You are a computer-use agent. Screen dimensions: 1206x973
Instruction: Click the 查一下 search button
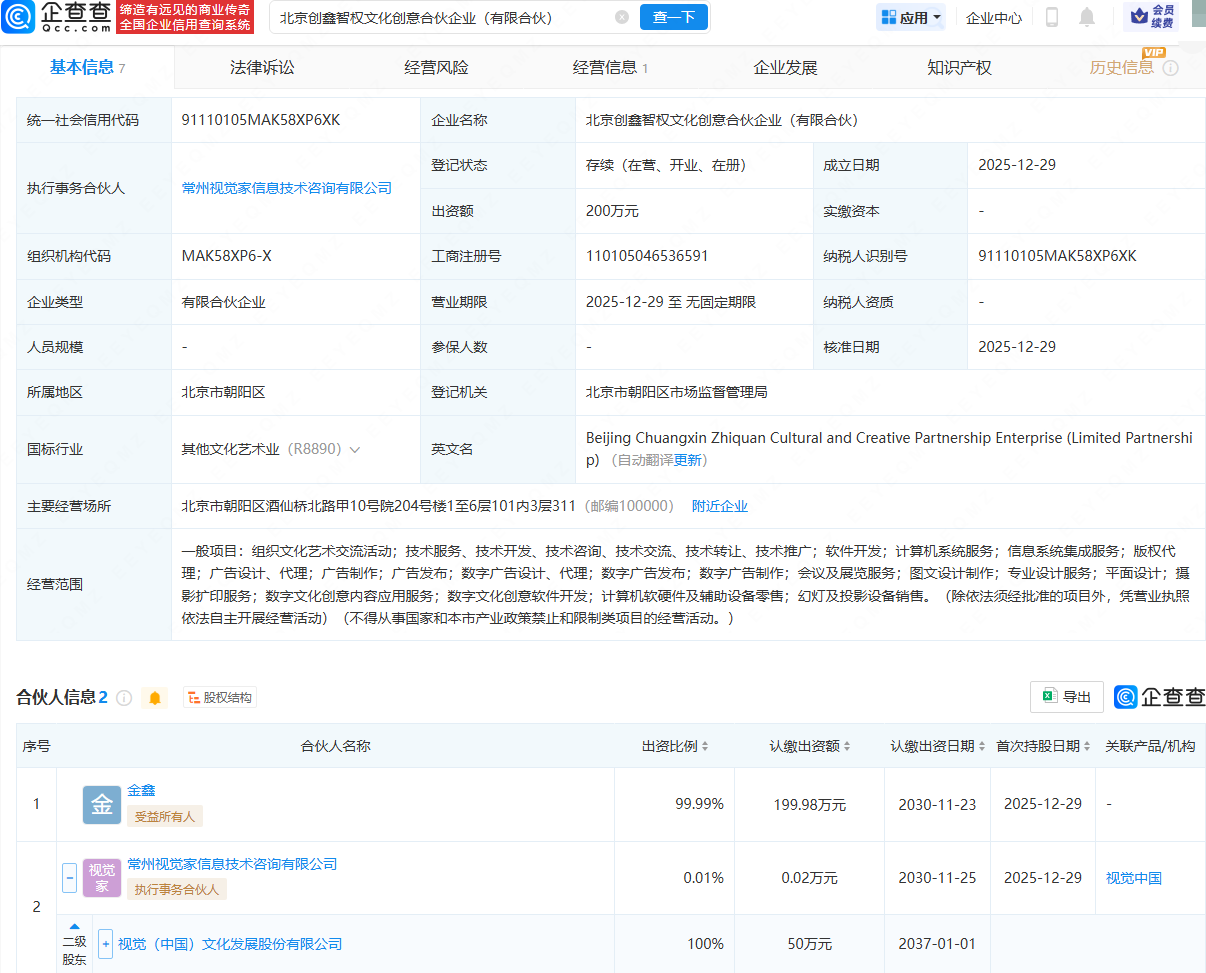673,17
